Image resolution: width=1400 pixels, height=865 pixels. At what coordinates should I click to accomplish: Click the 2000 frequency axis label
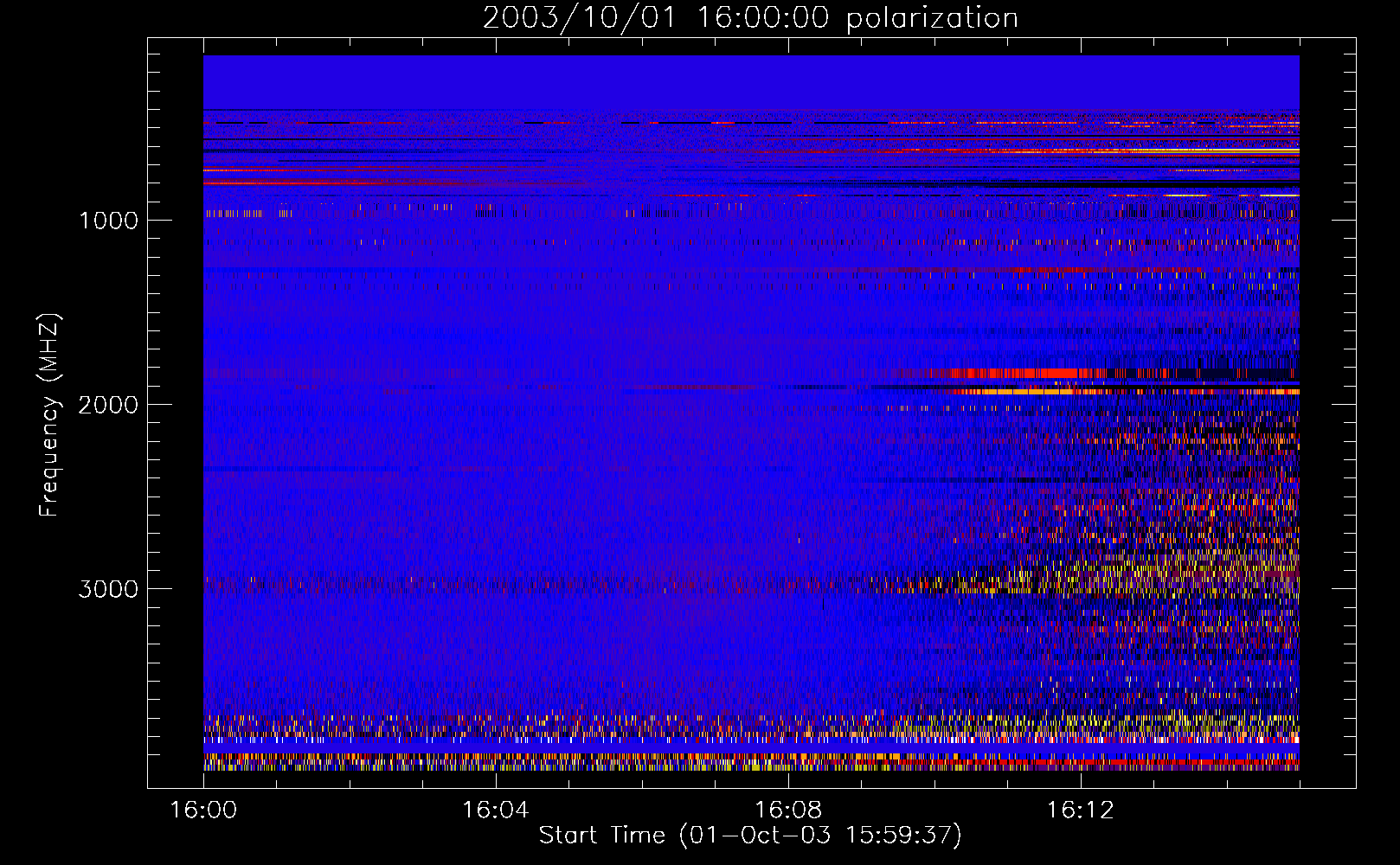[108, 405]
